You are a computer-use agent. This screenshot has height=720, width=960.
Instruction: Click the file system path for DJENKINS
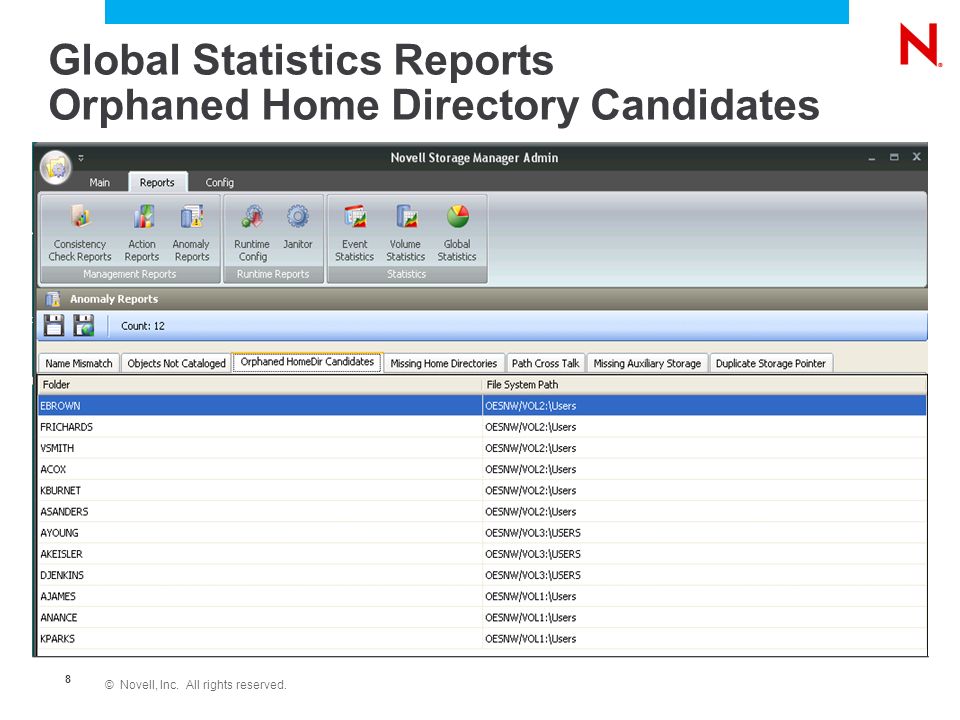pyautogui.click(x=533, y=575)
